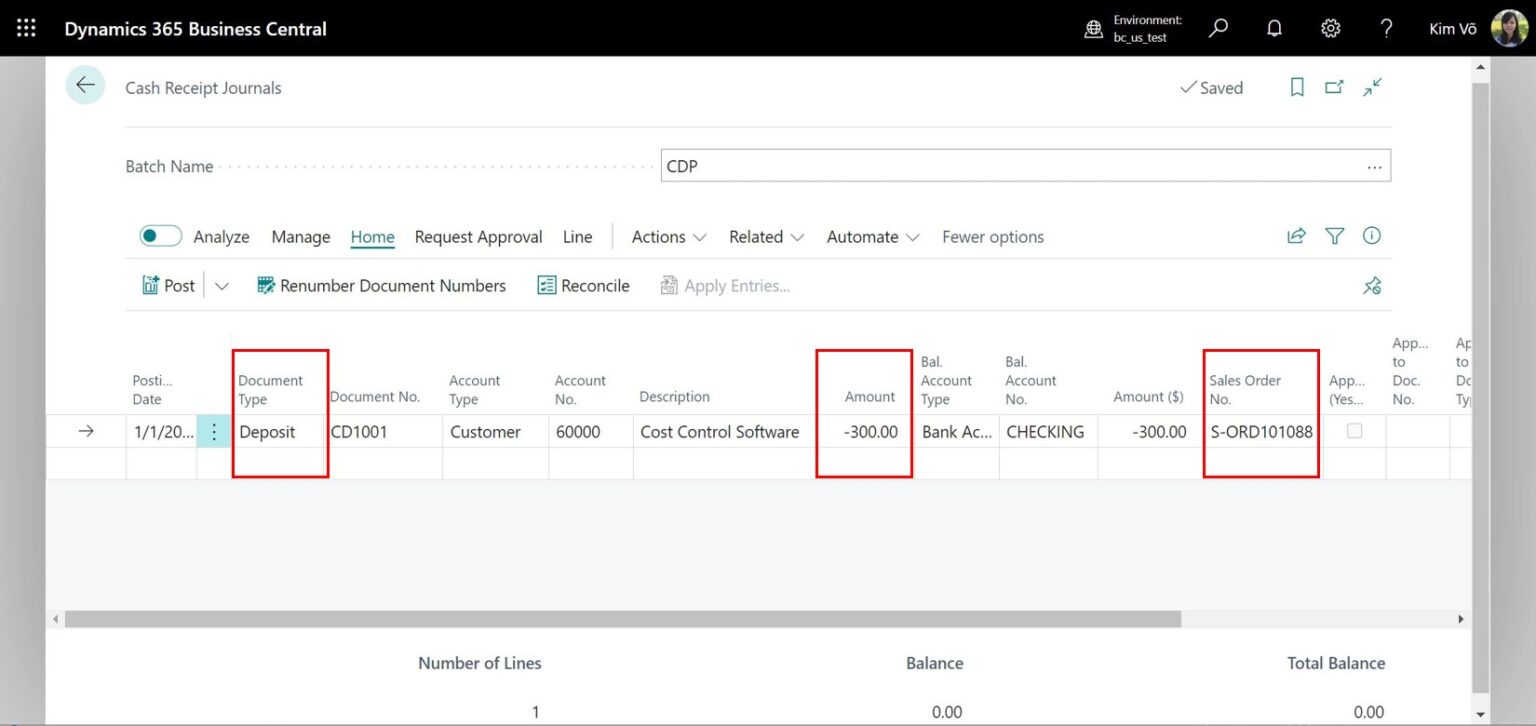Click the Amount ($) column header
The image size is (1536, 726).
(x=1148, y=397)
